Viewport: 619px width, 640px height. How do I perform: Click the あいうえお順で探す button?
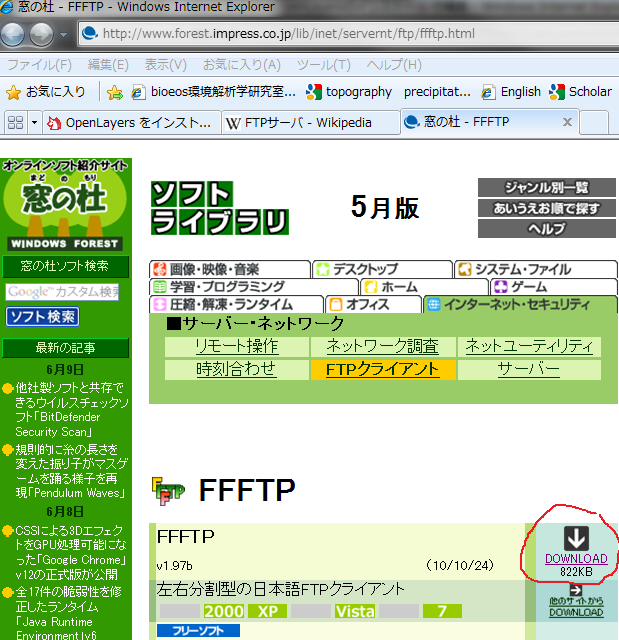[x=547, y=209]
